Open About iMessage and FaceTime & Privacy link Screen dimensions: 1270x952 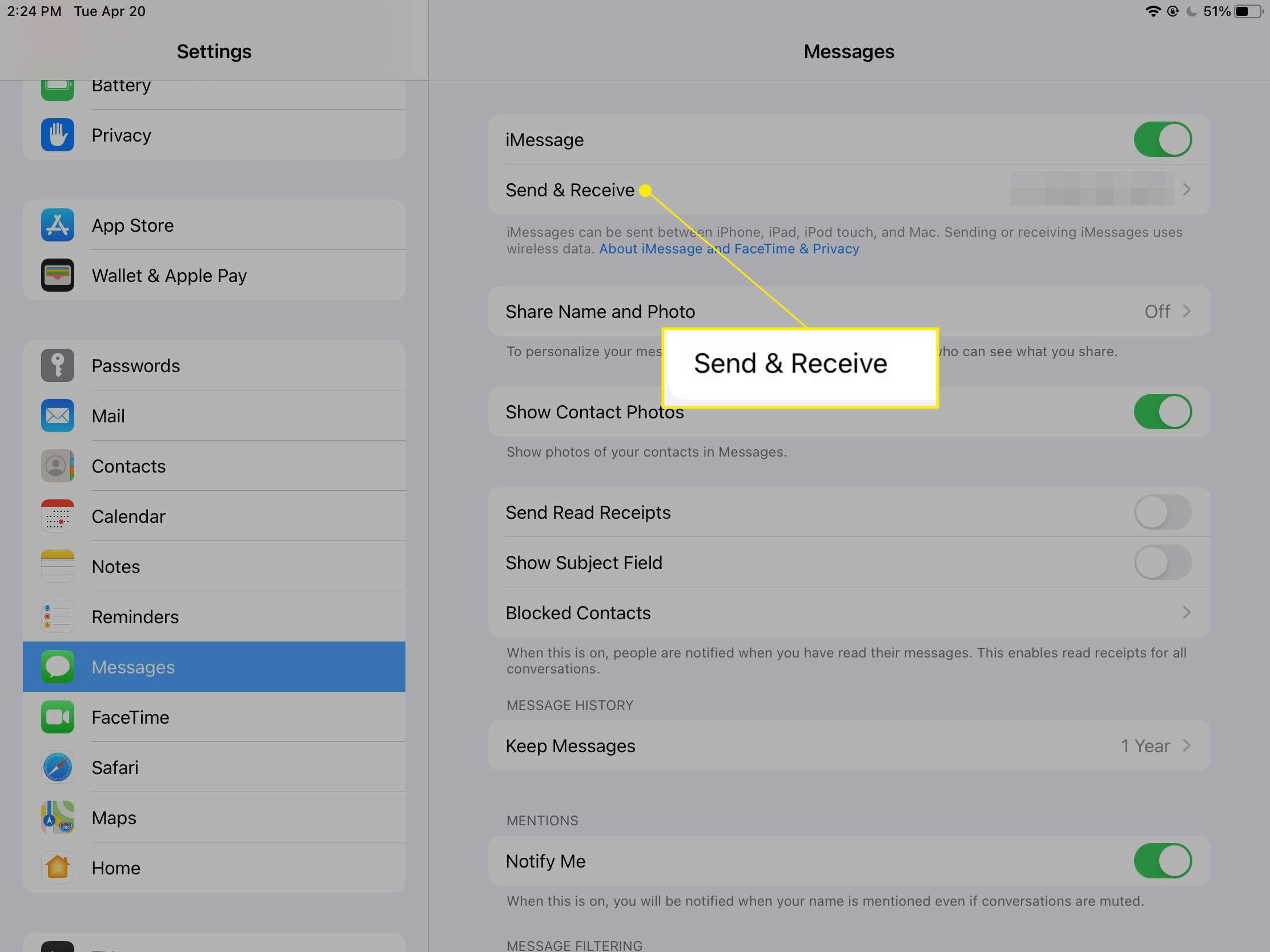(729, 248)
